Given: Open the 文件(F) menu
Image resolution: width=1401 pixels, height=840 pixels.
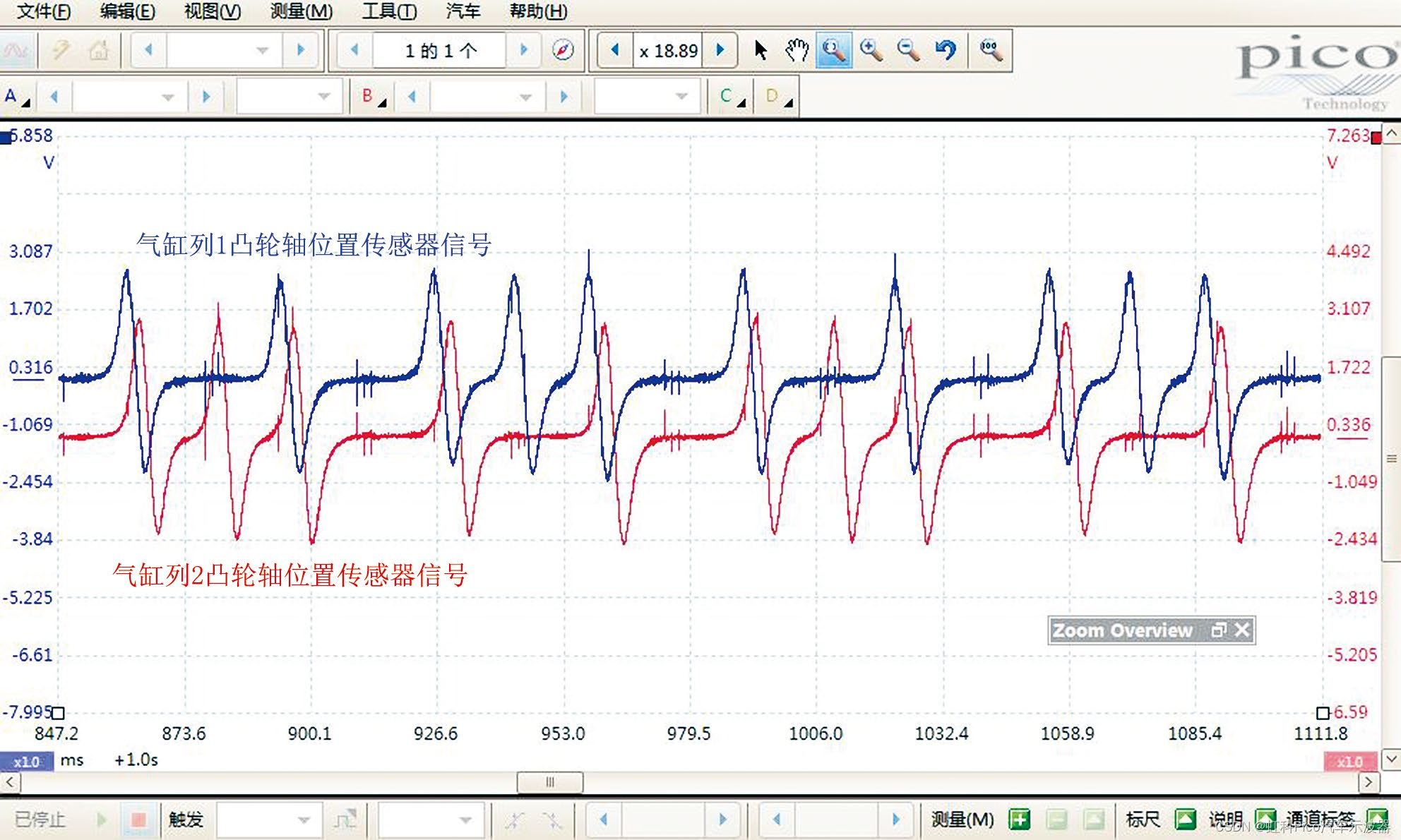Looking at the screenshot, I should tap(43, 11).
